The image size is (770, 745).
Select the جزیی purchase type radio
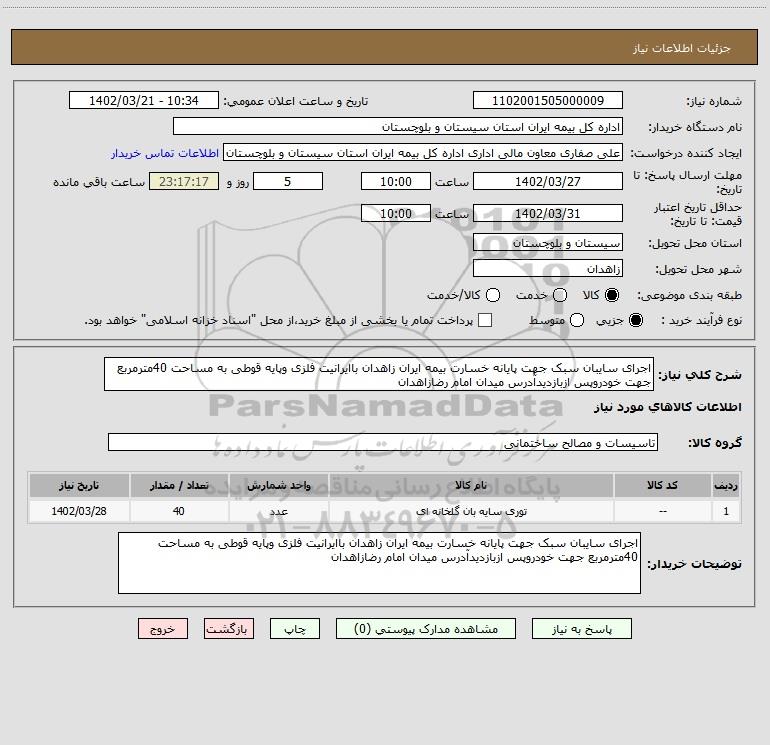(636, 320)
